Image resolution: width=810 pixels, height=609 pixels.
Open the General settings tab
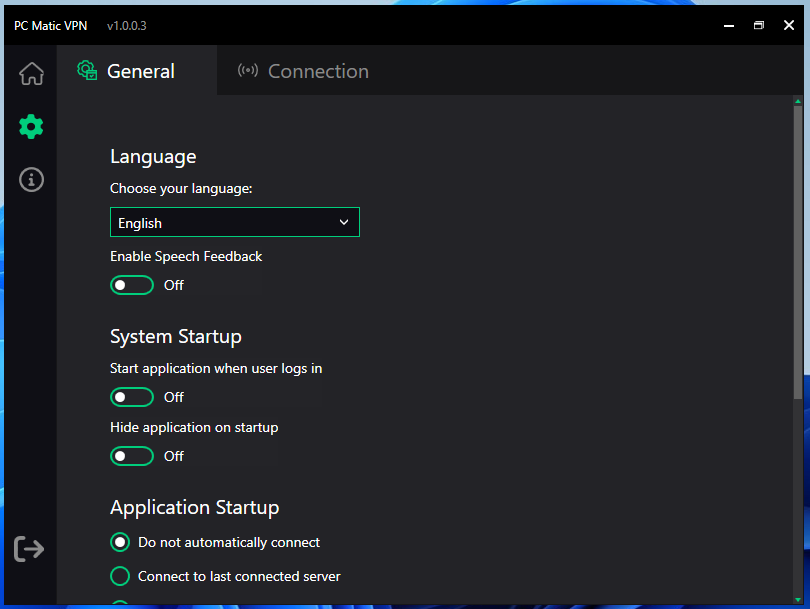pos(140,71)
